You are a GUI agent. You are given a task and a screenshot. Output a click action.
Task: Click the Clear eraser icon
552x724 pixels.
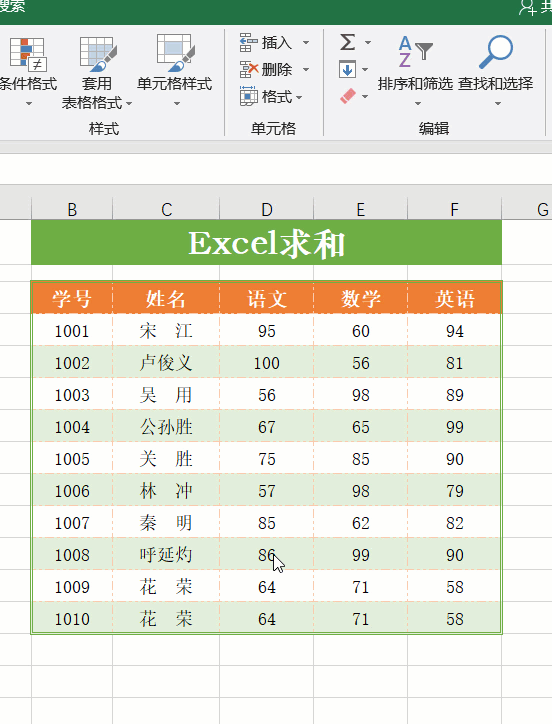click(347, 96)
